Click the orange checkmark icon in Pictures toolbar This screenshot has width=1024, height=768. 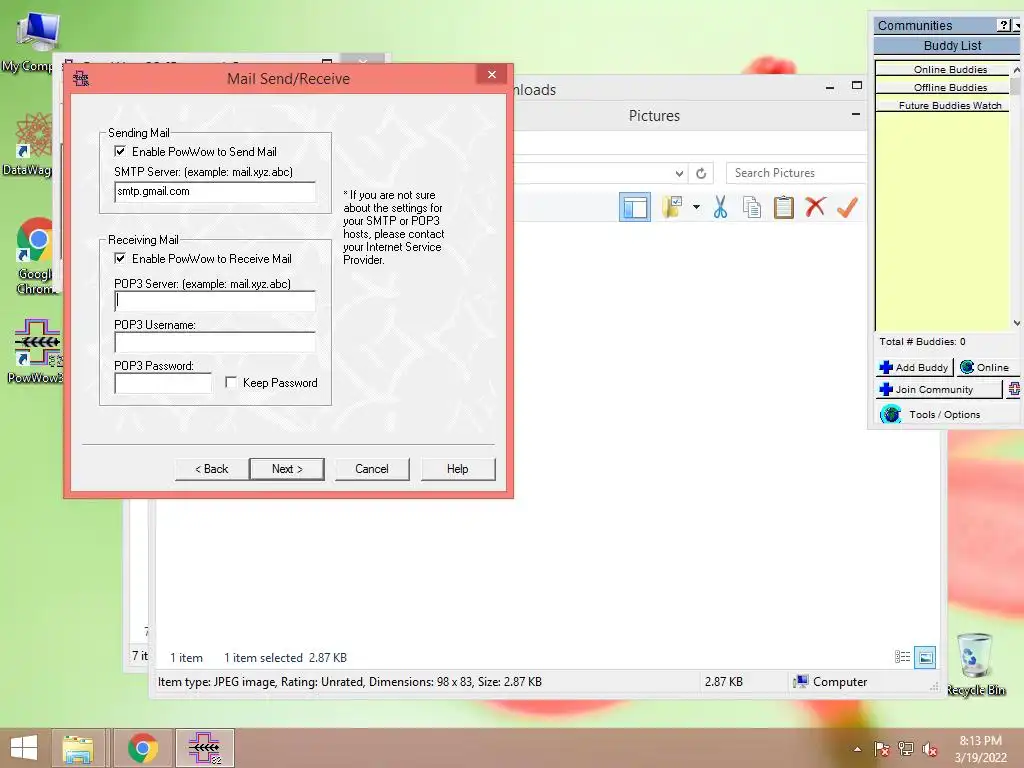tap(847, 207)
